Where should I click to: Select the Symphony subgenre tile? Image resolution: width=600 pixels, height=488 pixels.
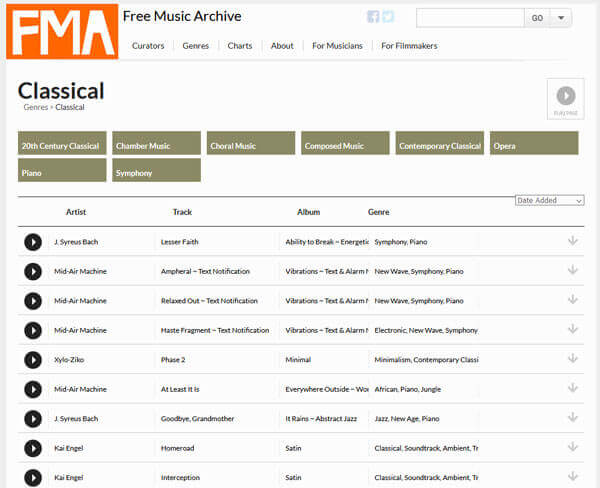[157, 170]
